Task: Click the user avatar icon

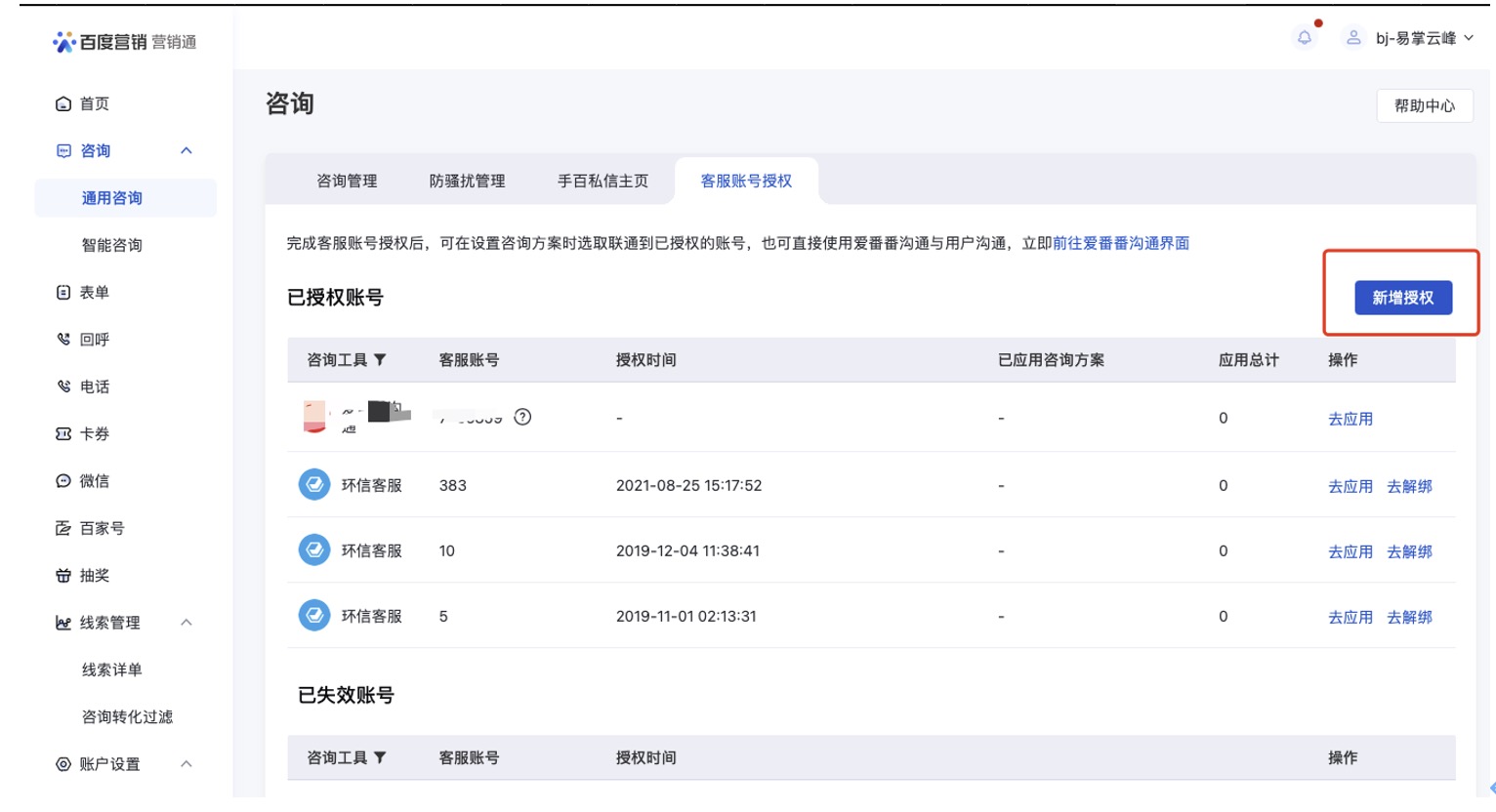Action: 1353,38
